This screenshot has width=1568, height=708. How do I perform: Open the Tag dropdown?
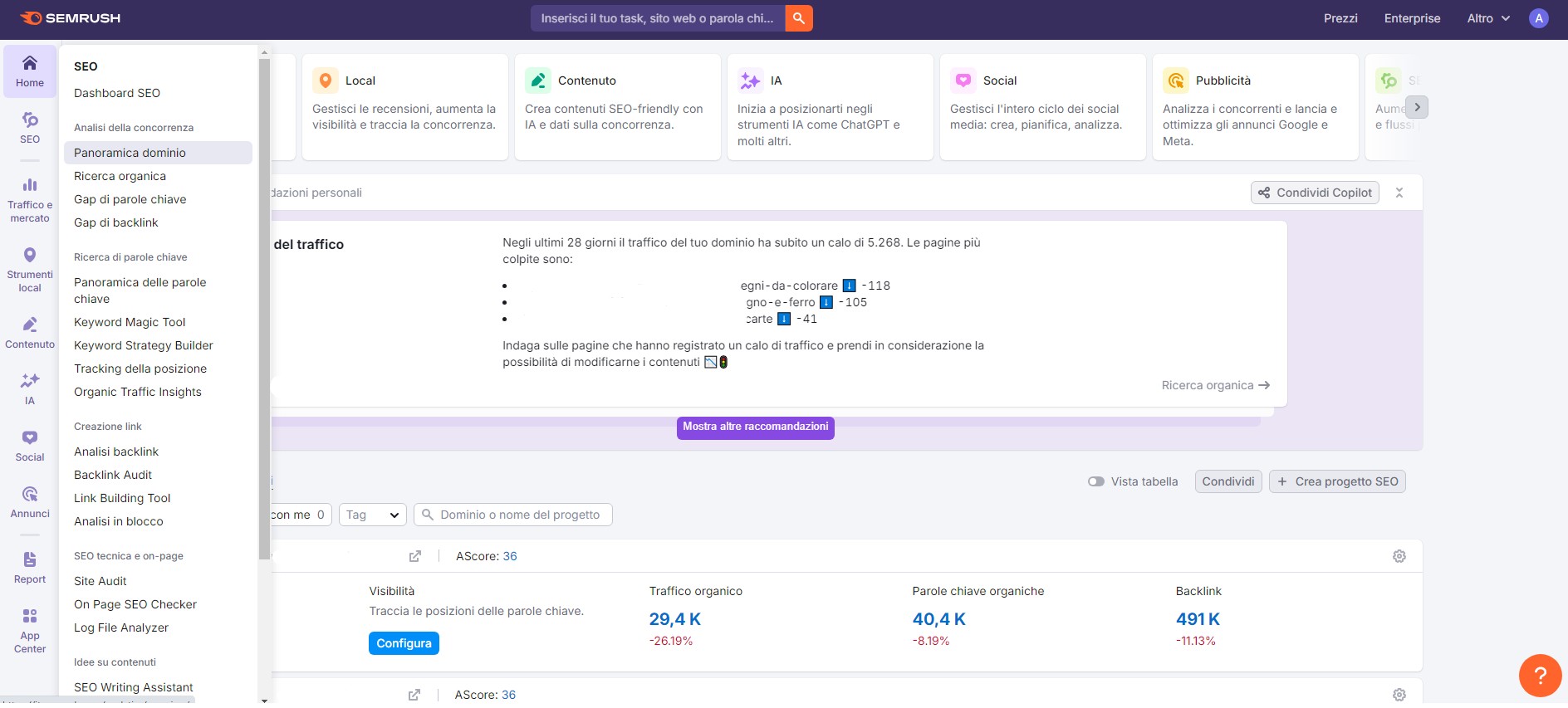[373, 515]
